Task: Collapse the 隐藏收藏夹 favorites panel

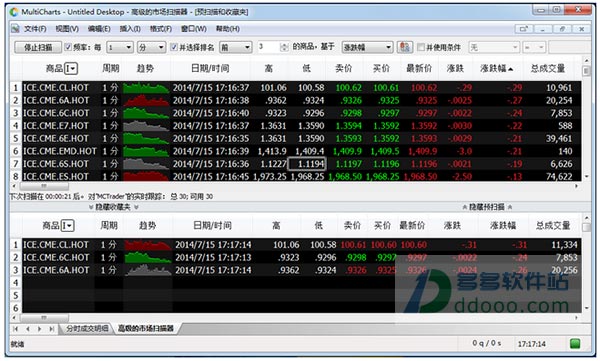Action: coord(113,207)
